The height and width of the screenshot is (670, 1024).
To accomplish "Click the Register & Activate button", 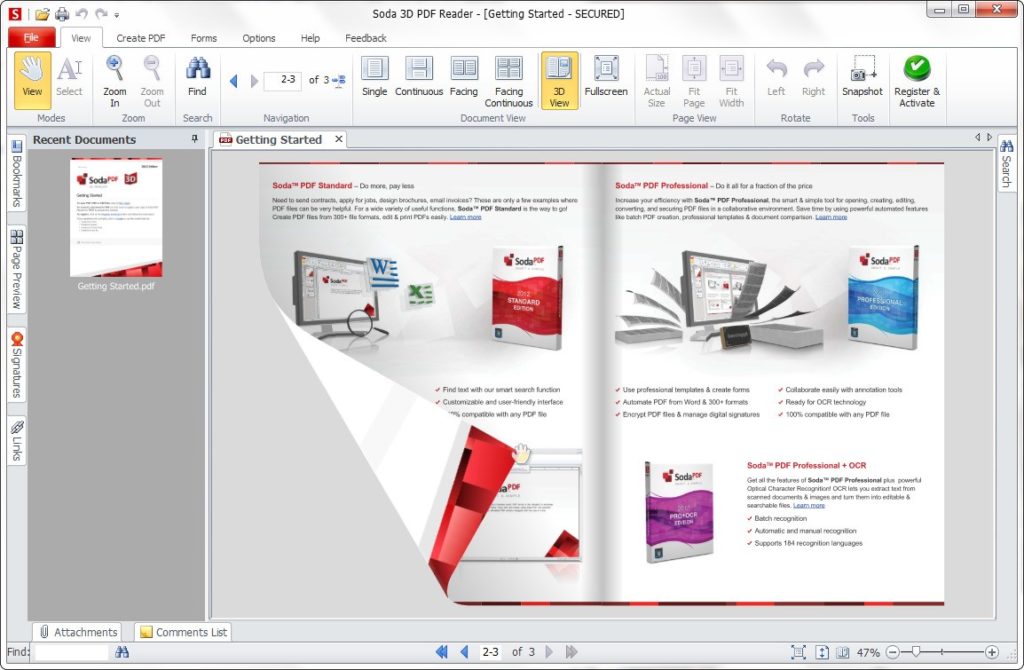I will click(917, 80).
